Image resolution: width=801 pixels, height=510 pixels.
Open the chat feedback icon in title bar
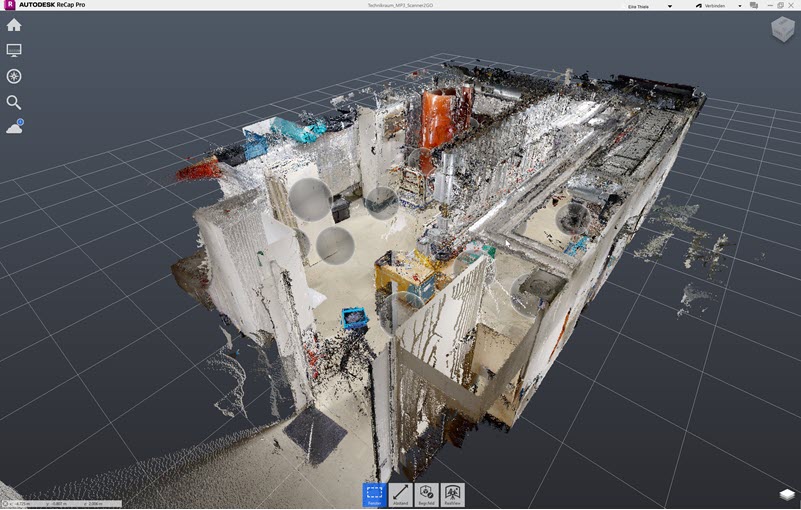[x=753, y=6]
